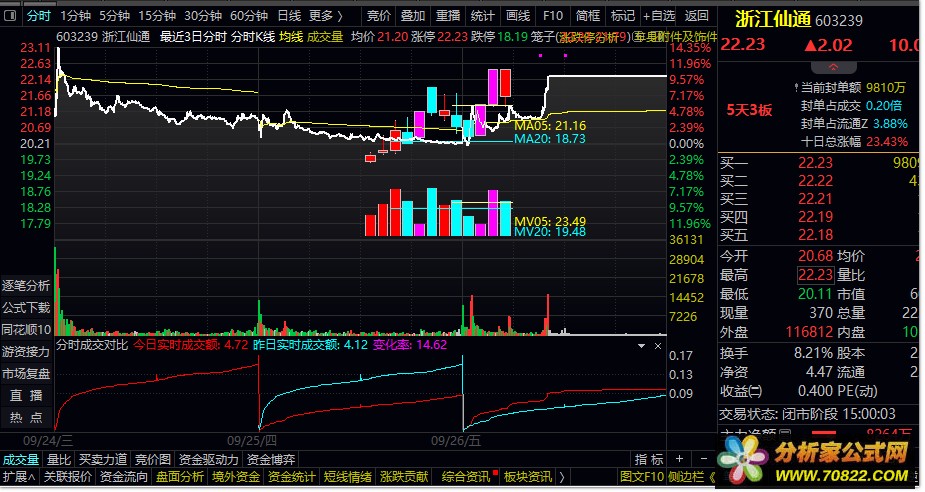
Task: Expand the 扩展 bottom section
Action: point(19,477)
